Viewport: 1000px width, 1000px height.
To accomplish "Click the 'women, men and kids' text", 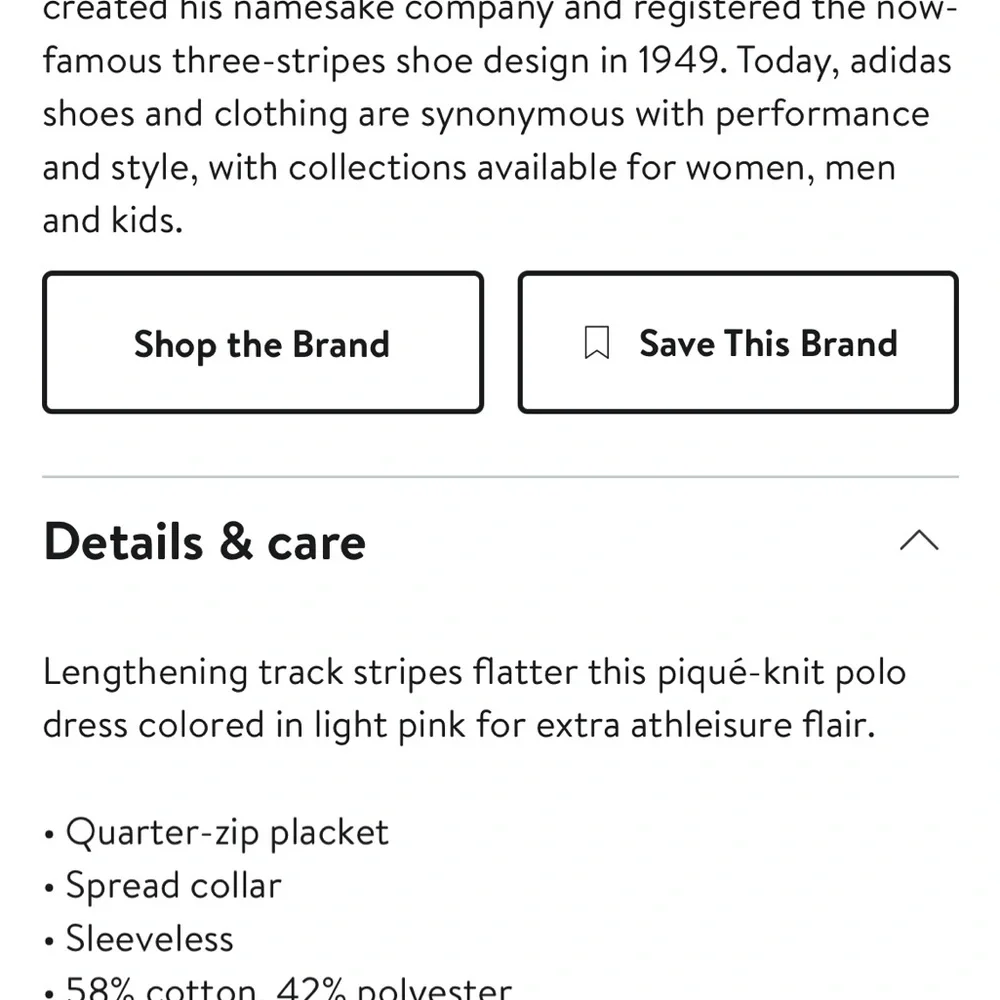I will [790, 167].
